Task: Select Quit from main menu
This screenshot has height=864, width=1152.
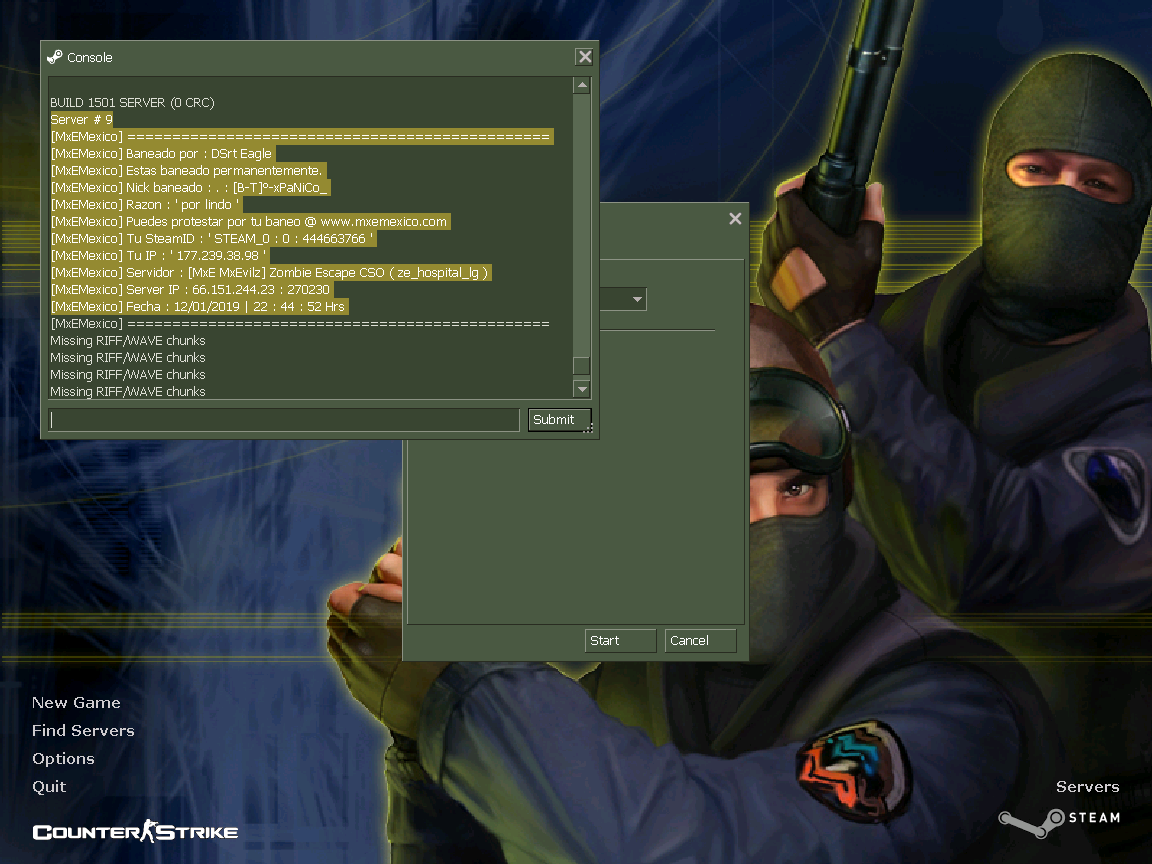Action: coord(49,786)
